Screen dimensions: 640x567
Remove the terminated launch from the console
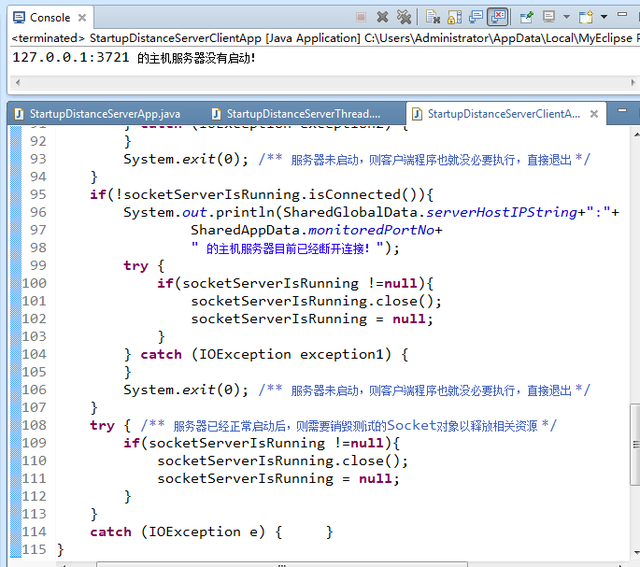tap(382, 17)
